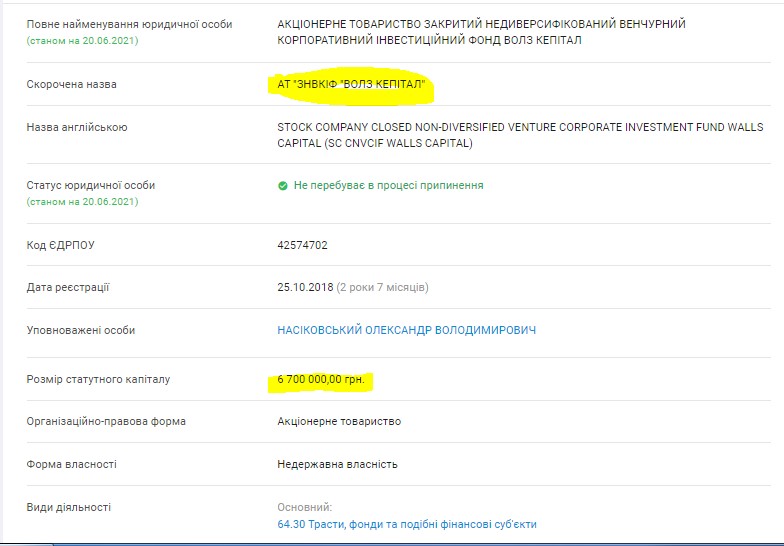Image resolution: width=784 pixels, height=546 pixels.
Task: Click the highlighted capital amount 6 700 000,00 грн.
Action: (x=321, y=380)
